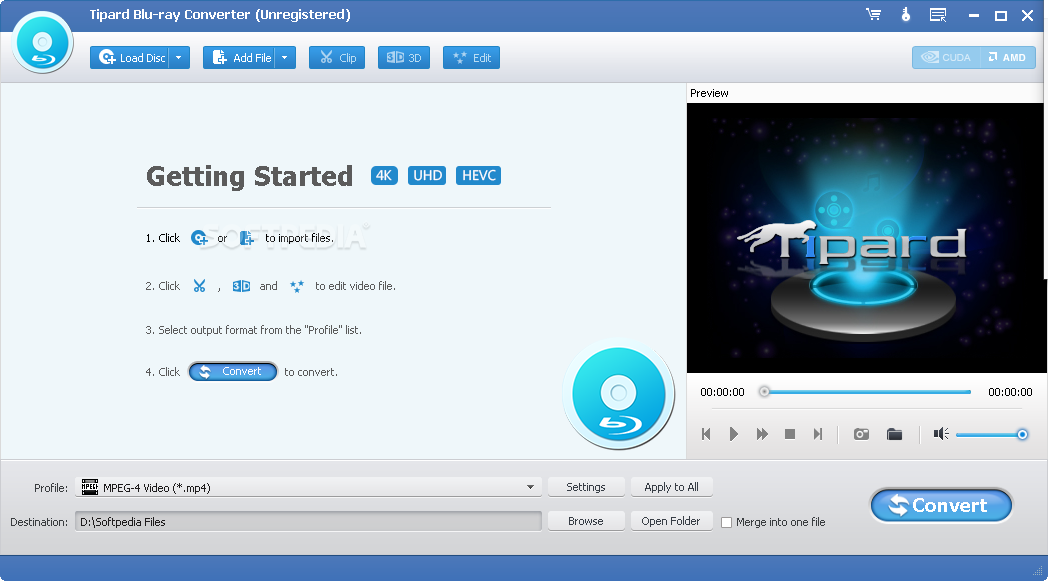Click the Open Folder button
This screenshot has width=1048, height=581.
671,521
